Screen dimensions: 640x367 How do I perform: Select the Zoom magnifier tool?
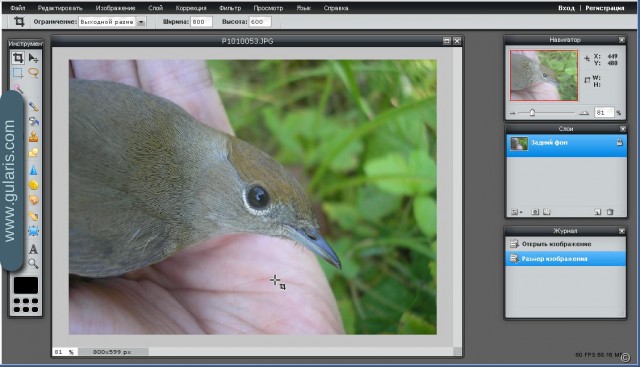pos(33,264)
